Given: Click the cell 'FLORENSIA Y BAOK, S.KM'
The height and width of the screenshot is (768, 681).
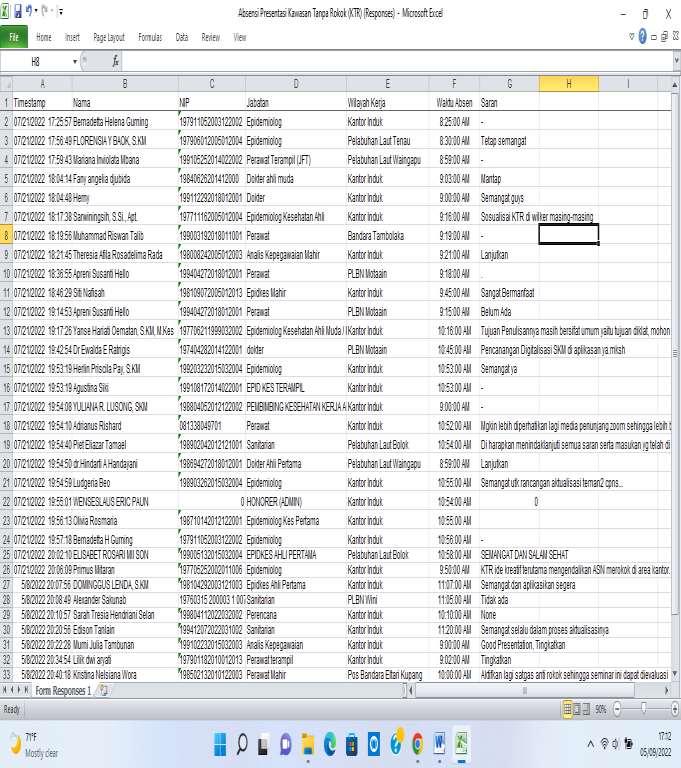Looking at the screenshot, I should coord(125,141).
